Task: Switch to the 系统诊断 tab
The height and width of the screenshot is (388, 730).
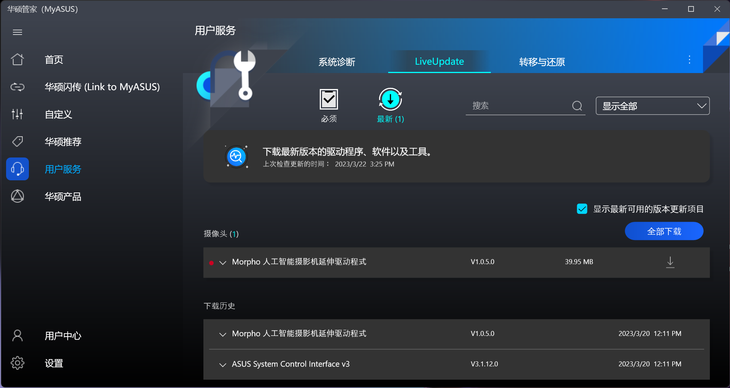Action: [337, 62]
